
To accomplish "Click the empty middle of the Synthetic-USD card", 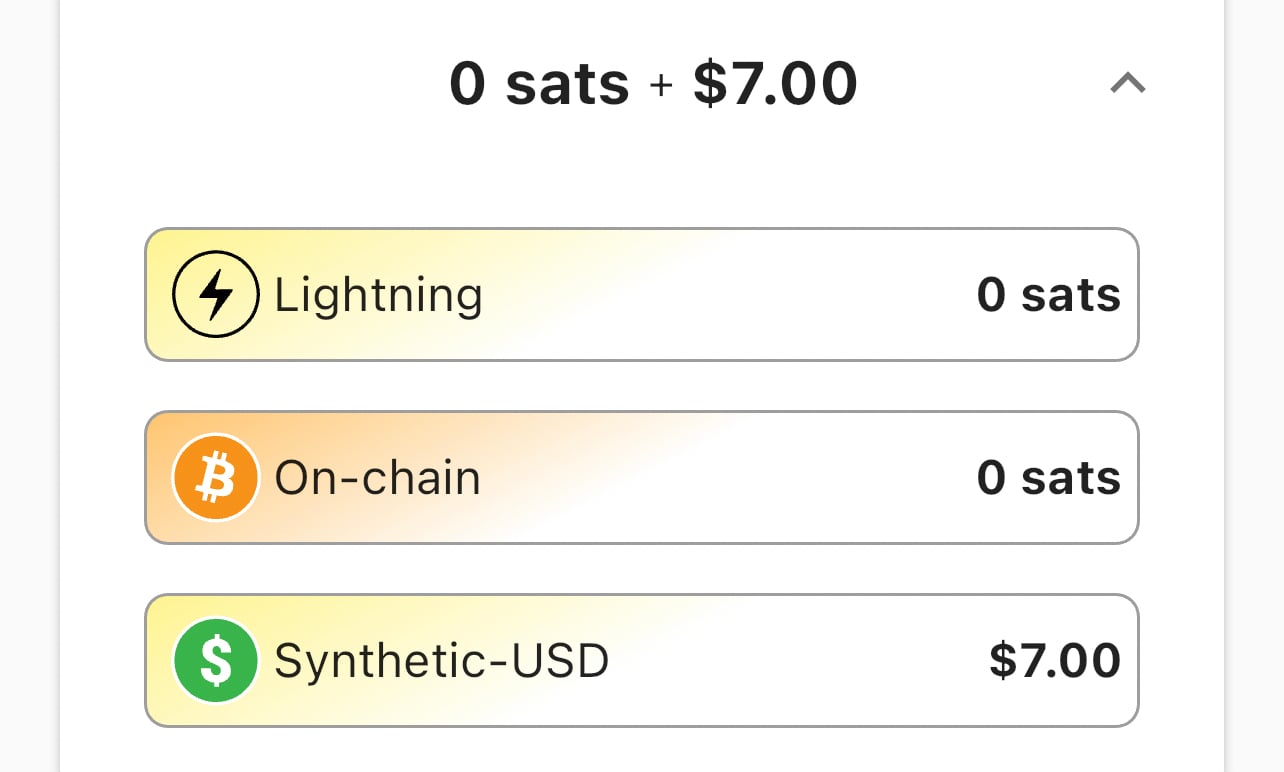I will click(800, 661).
